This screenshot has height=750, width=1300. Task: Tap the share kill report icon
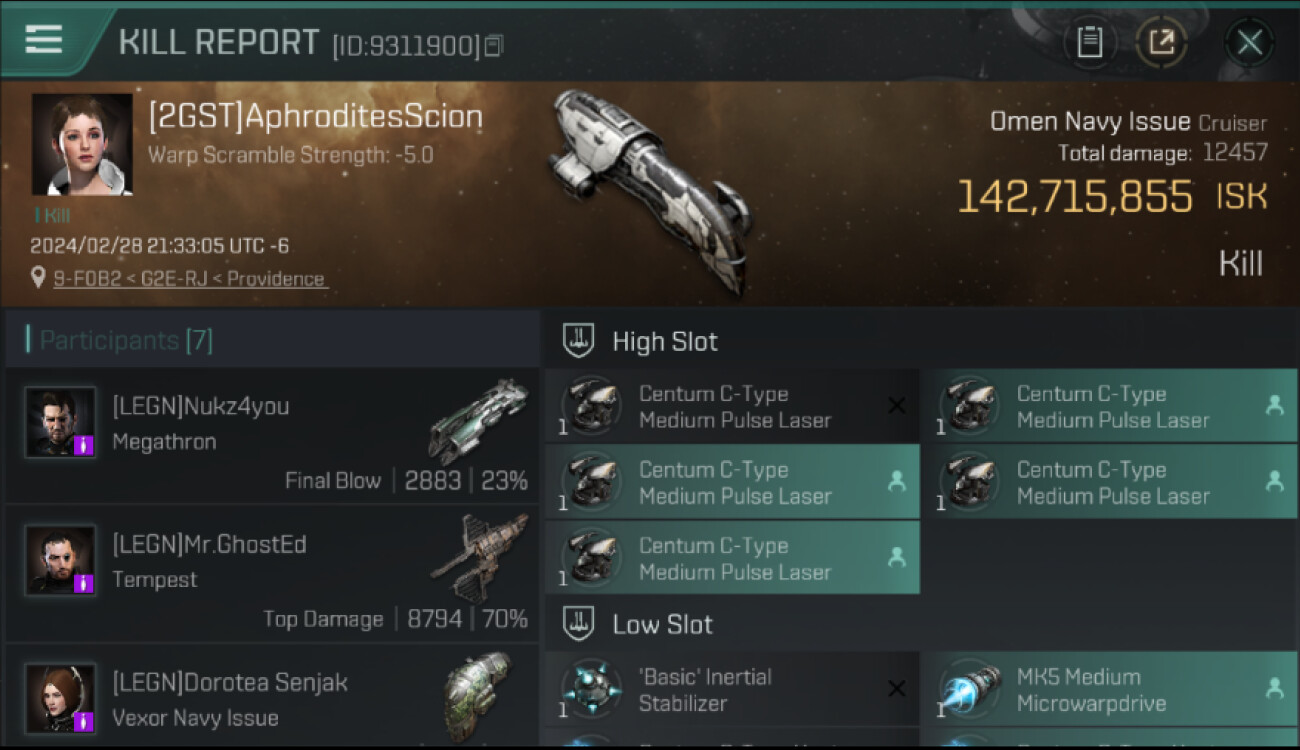coord(1162,43)
